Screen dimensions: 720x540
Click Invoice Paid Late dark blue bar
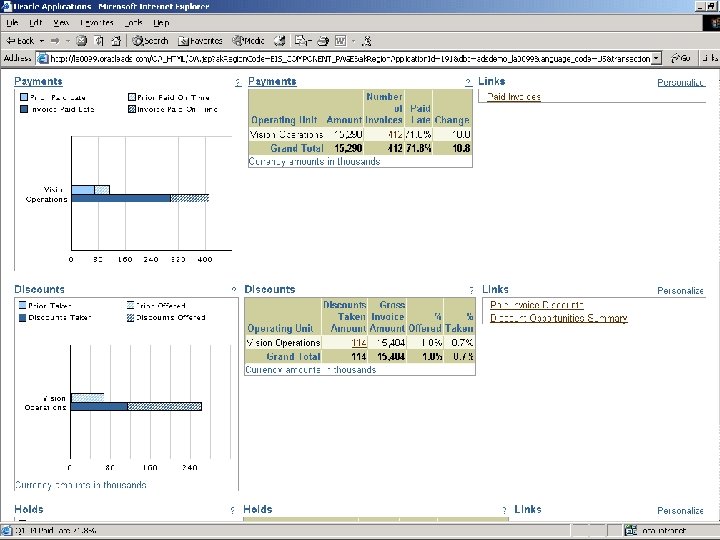pos(121,198)
